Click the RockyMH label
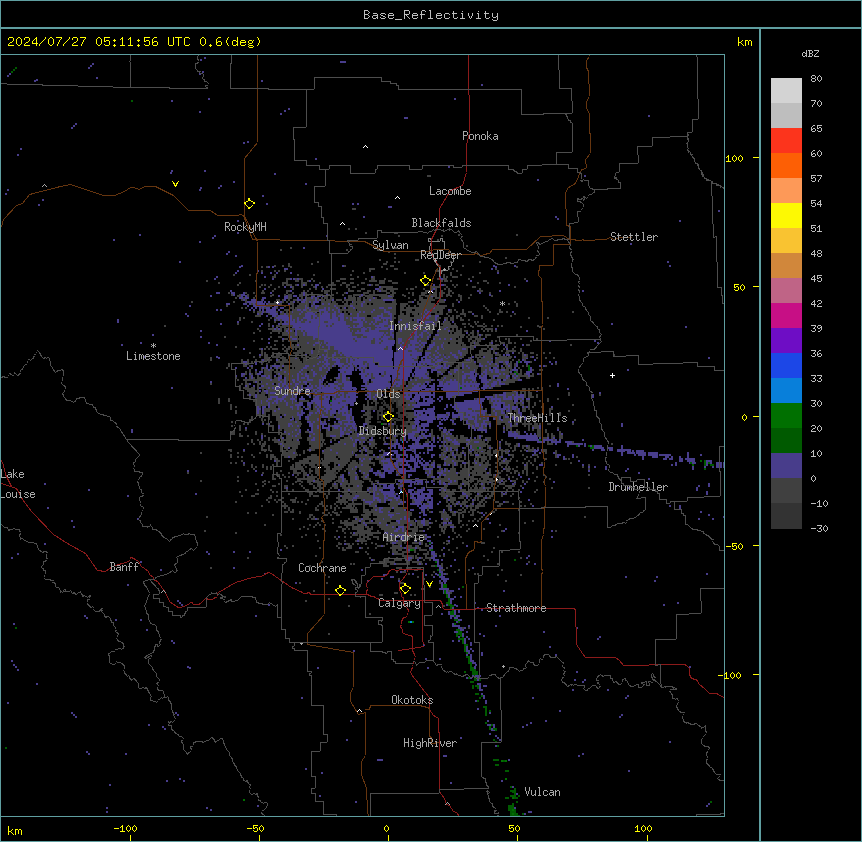The height and width of the screenshot is (842, 862). pyautogui.click(x=245, y=227)
